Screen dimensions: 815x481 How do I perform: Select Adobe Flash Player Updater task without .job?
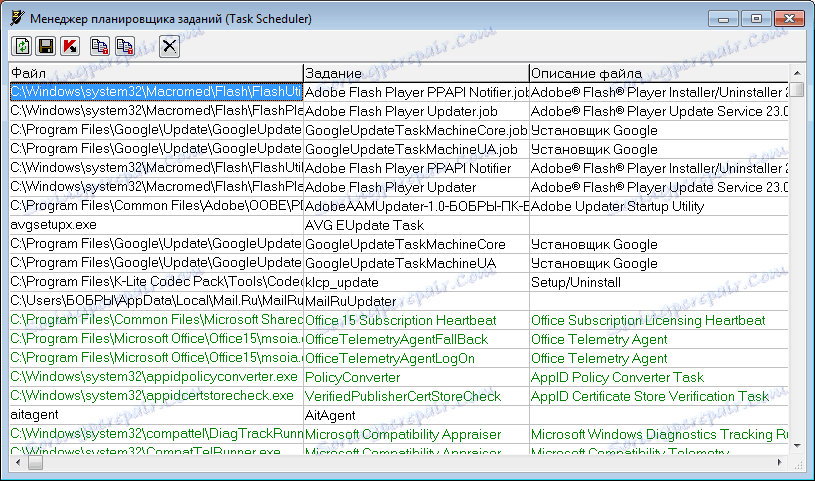tap(416, 187)
